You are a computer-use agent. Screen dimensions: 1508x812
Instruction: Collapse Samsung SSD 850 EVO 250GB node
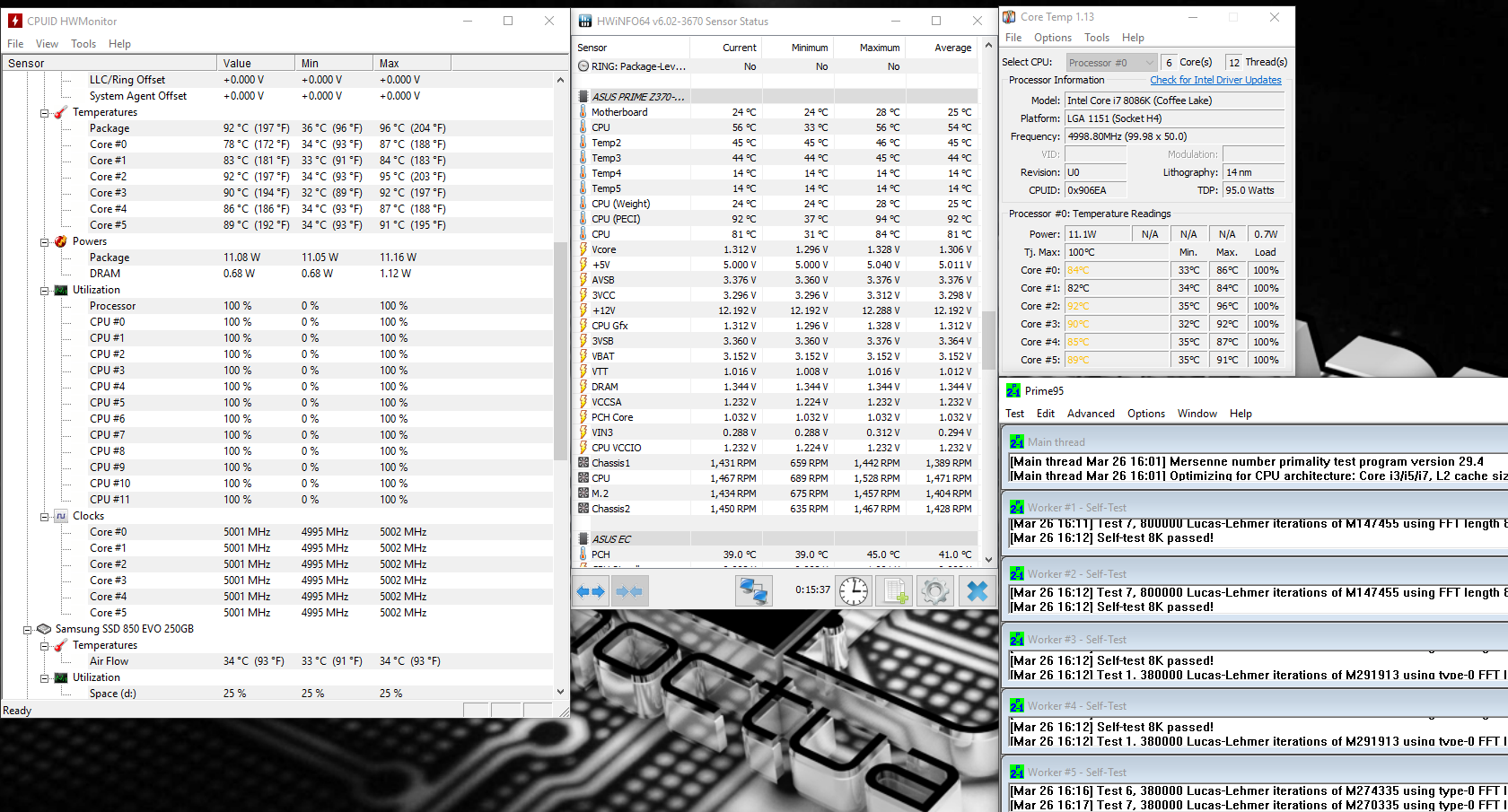click(x=27, y=630)
